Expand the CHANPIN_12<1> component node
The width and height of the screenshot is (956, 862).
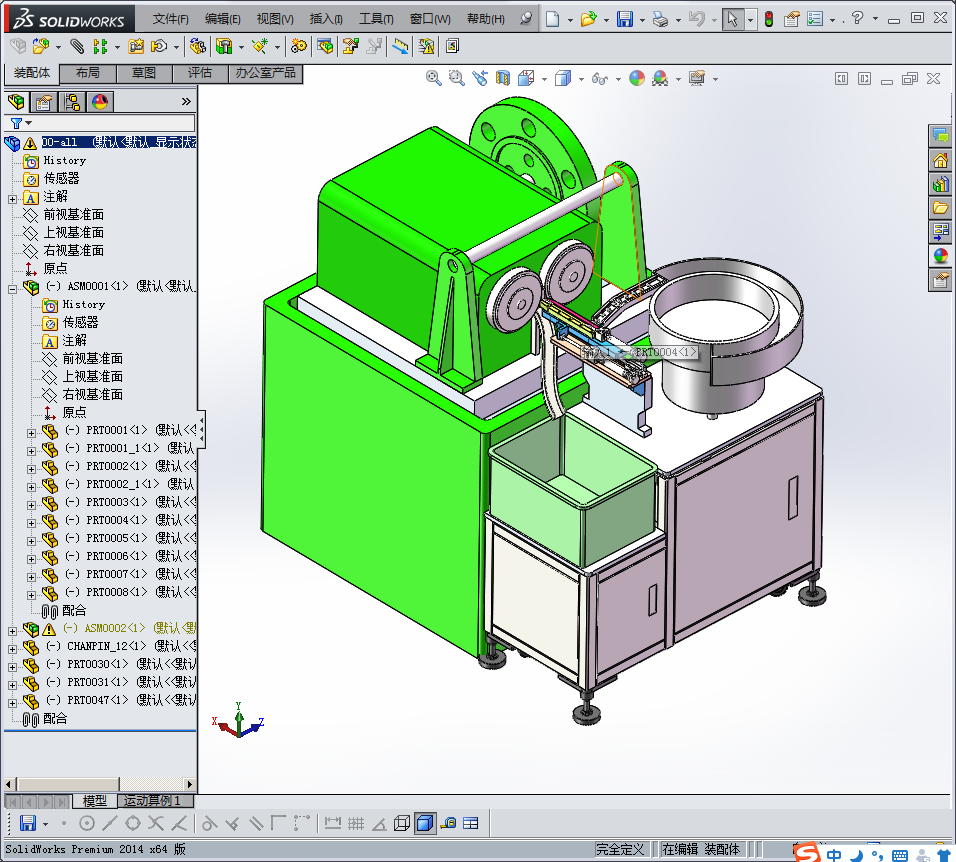click(x=12, y=649)
